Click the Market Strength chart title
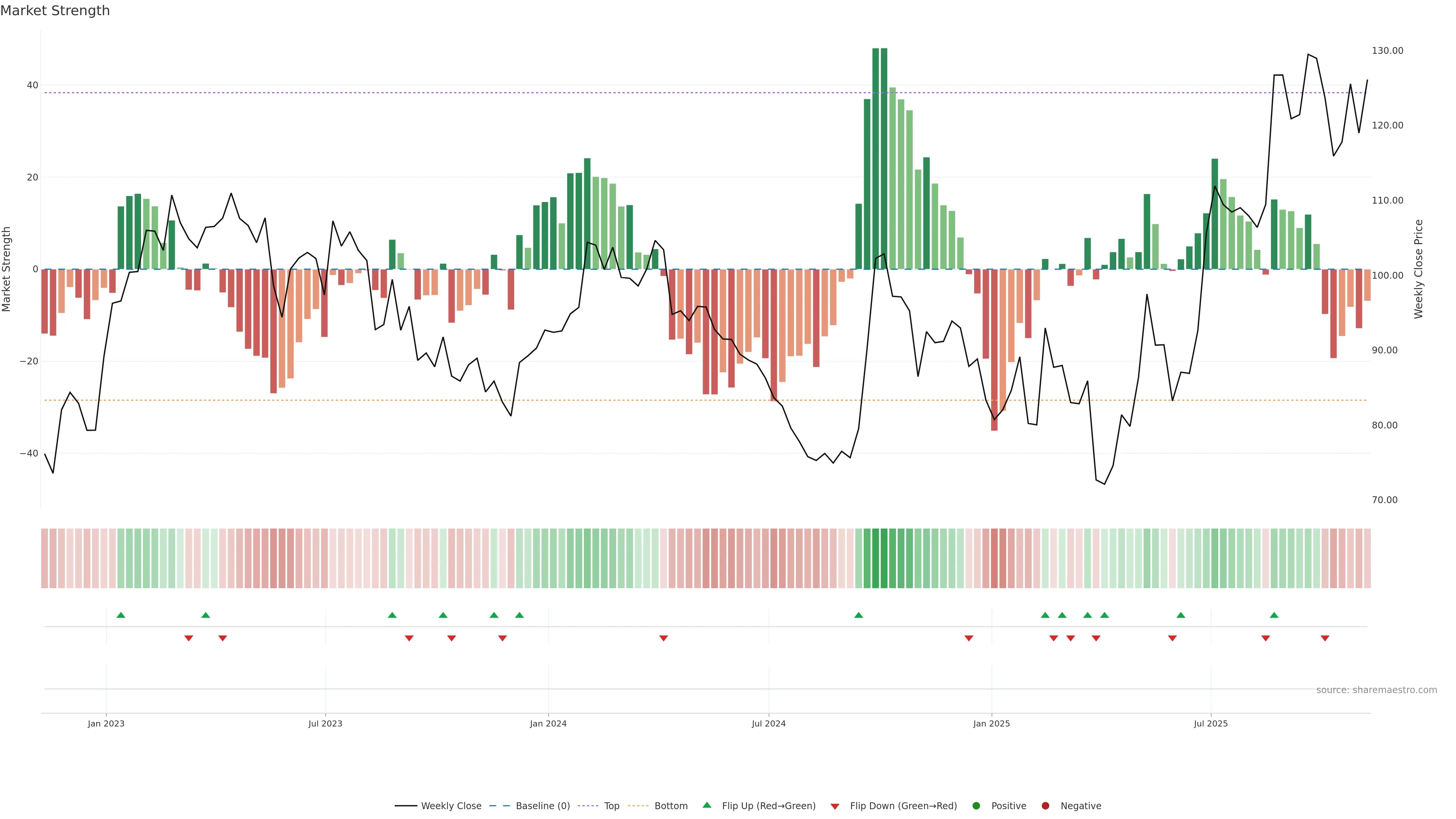The height and width of the screenshot is (819, 1456). 55,11
